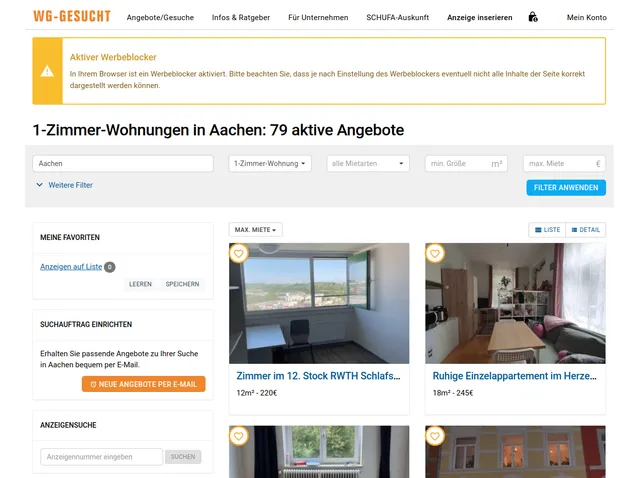Favorite the Zimmer im 12. Stock listing heart
640x478 pixels.
[x=239, y=253]
